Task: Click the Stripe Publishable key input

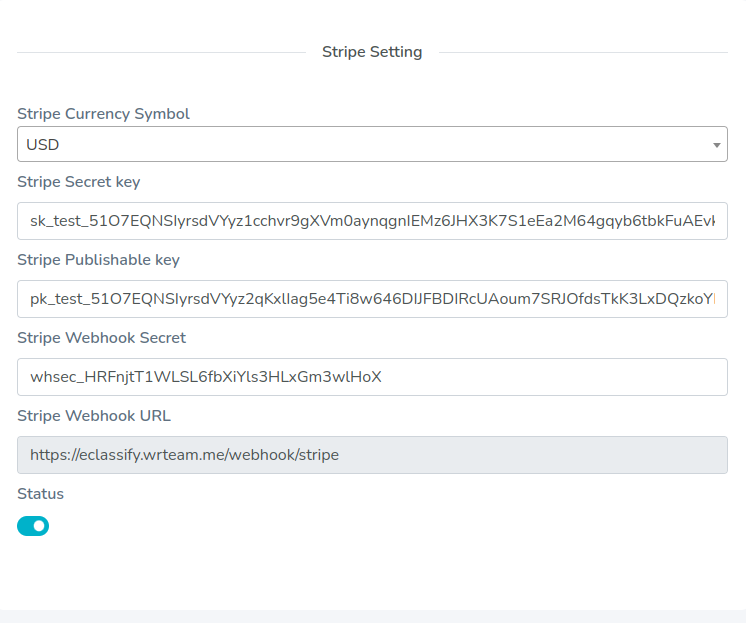Action: pos(371,299)
